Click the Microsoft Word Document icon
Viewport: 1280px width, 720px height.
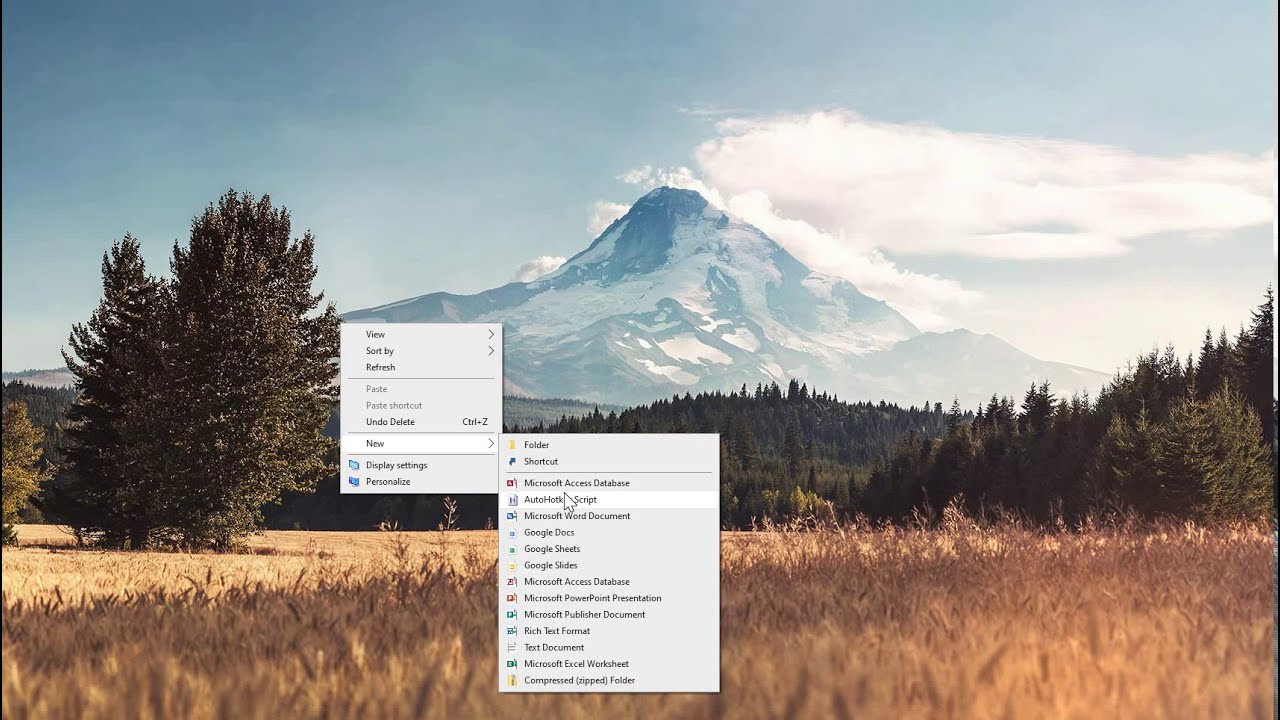coord(512,516)
